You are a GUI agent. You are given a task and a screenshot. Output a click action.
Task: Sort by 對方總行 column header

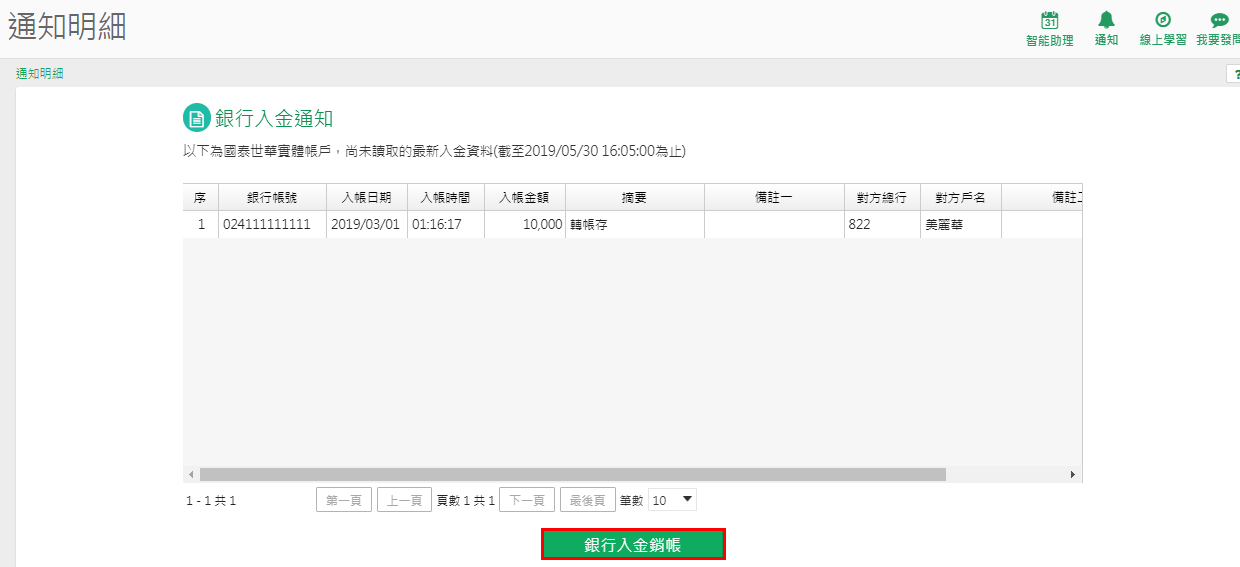882,197
